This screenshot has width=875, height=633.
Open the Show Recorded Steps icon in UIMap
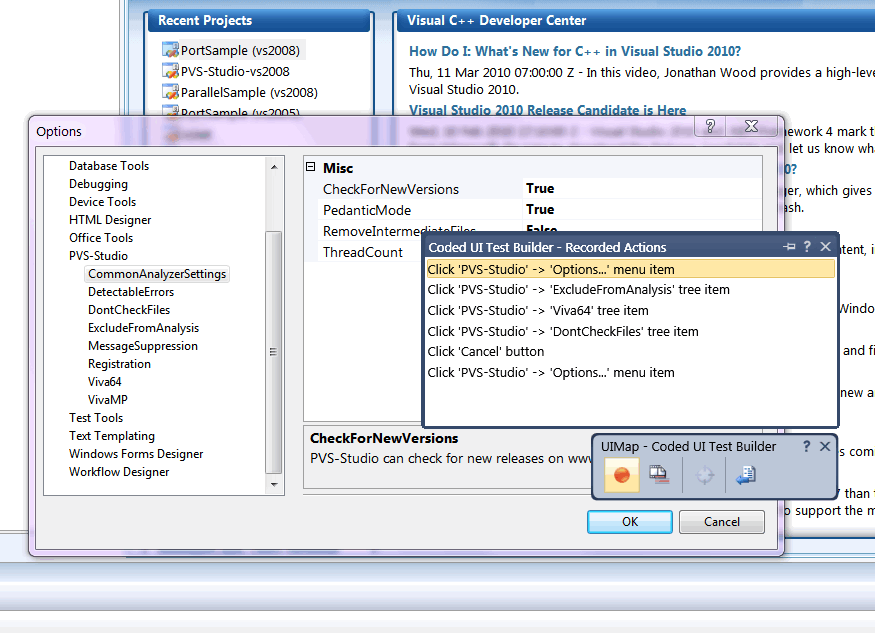click(x=658, y=474)
